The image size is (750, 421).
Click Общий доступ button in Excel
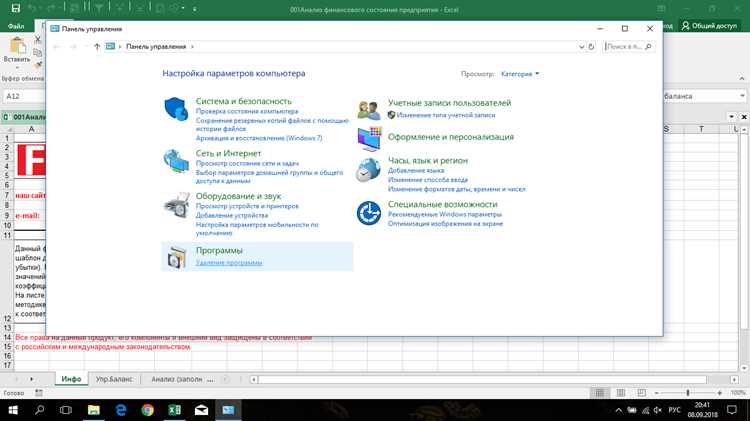(710, 26)
